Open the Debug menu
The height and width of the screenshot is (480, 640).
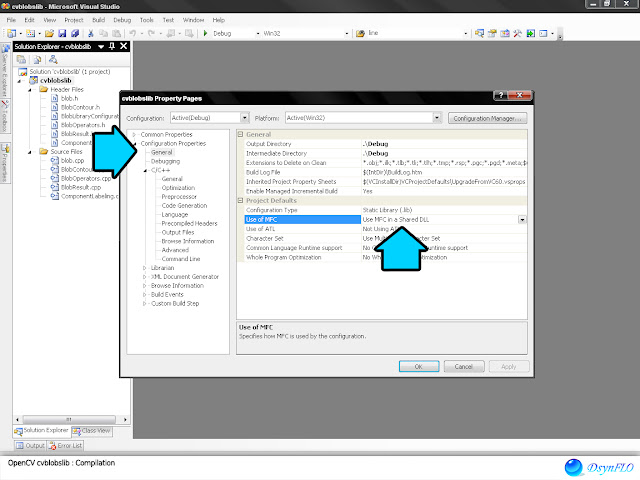[x=122, y=20]
